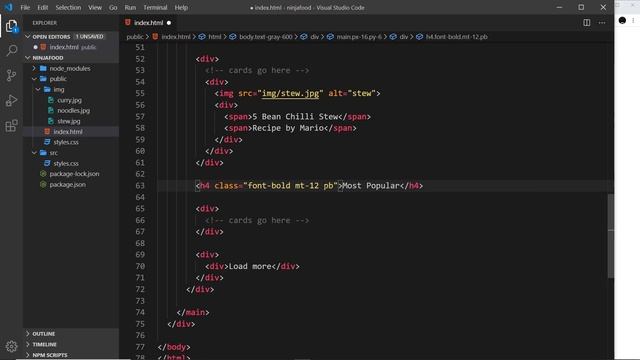
Task: Open browser window's three-dot menu
Action: [633, 20]
